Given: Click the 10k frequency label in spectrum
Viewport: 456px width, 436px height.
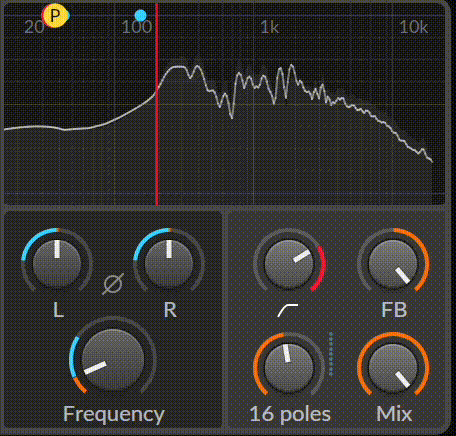Looking at the screenshot, I should pyautogui.click(x=413, y=27).
